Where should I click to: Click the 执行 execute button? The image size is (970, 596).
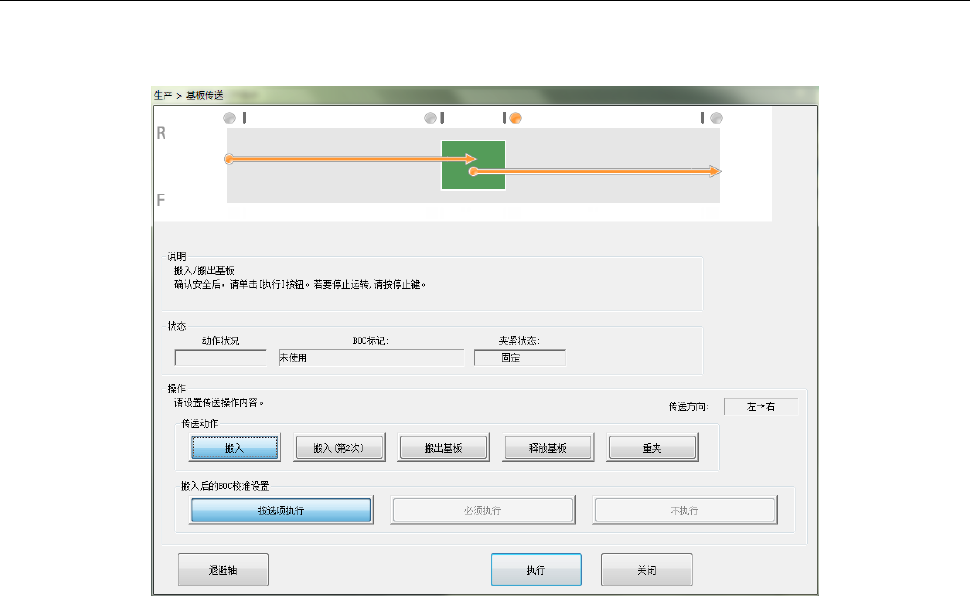point(536,569)
